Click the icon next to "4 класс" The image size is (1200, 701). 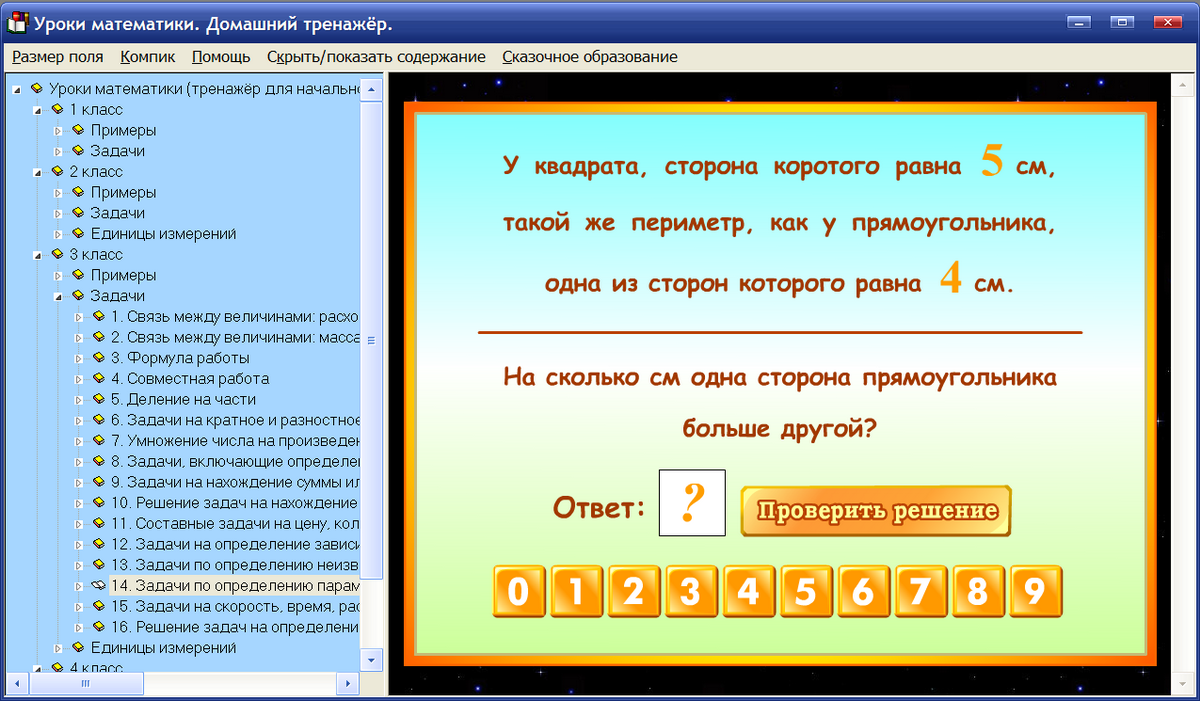point(55,667)
